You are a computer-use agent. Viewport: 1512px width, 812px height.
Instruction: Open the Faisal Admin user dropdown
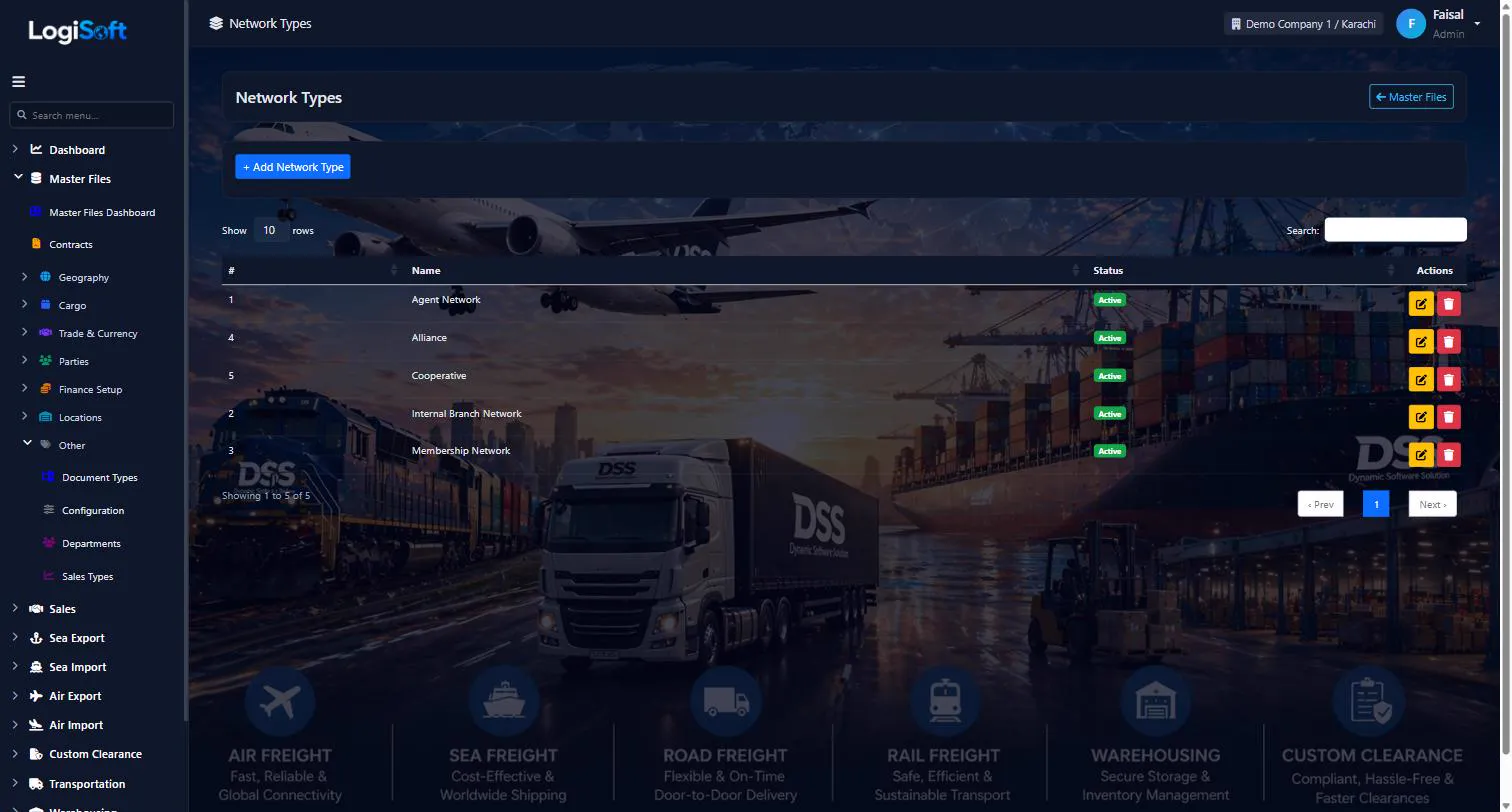pos(1440,24)
